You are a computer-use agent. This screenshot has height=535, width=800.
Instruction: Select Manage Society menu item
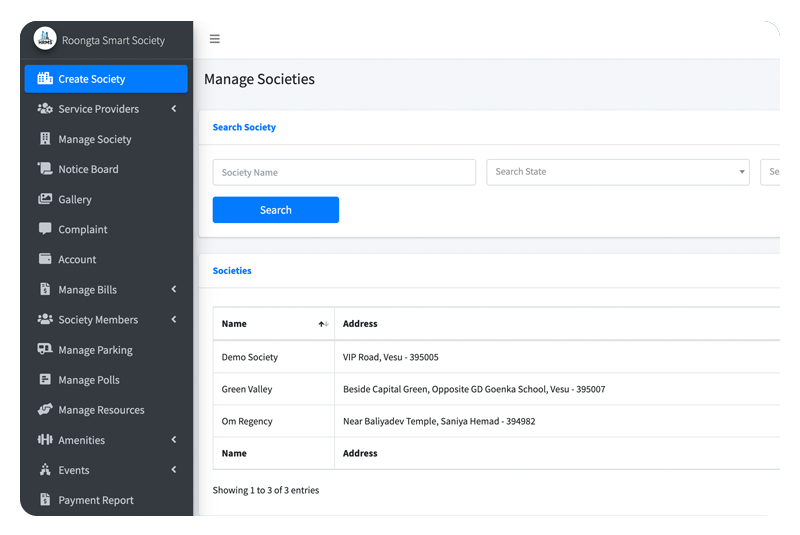tap(95, 140)
